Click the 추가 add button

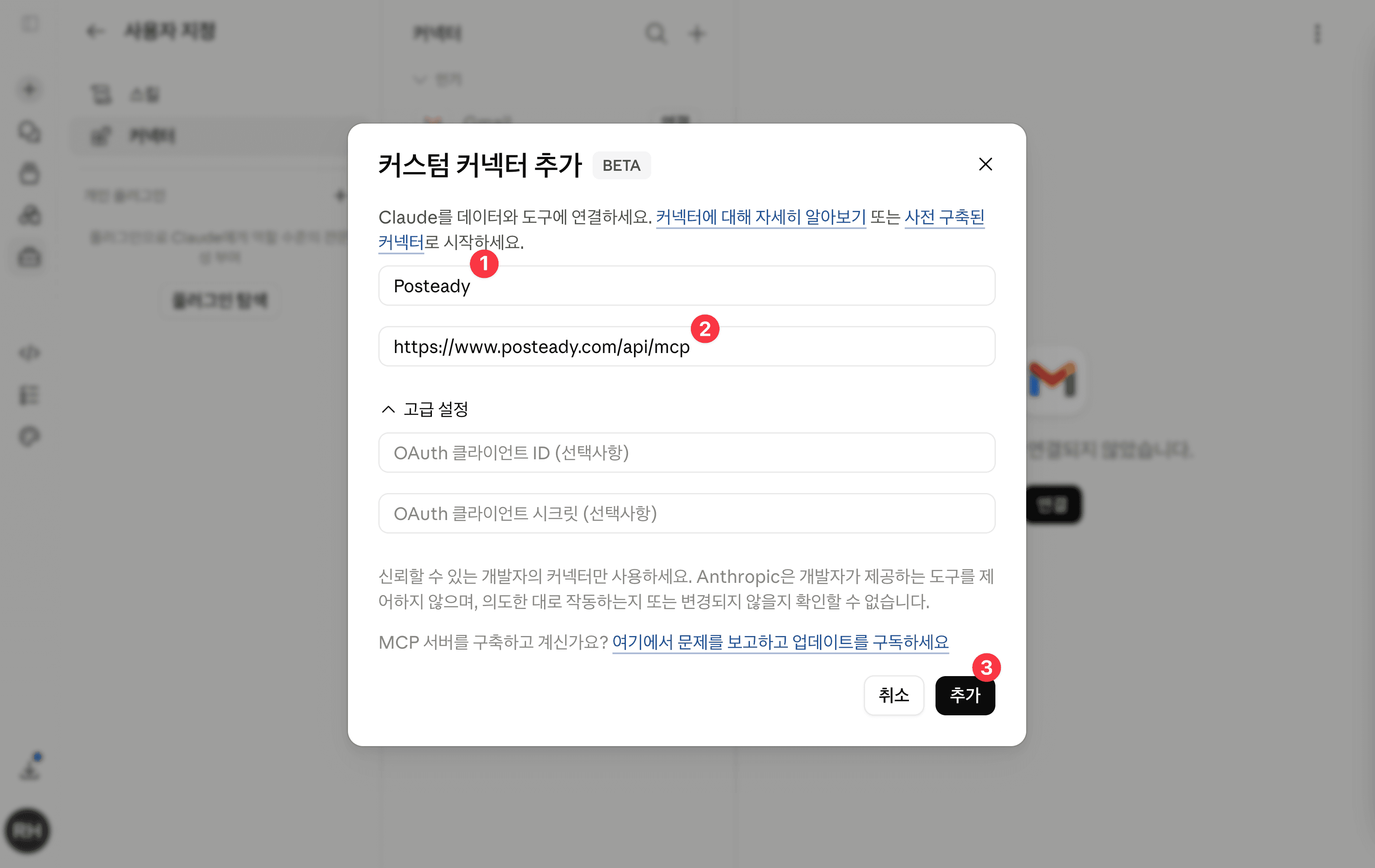pos(965,695)
